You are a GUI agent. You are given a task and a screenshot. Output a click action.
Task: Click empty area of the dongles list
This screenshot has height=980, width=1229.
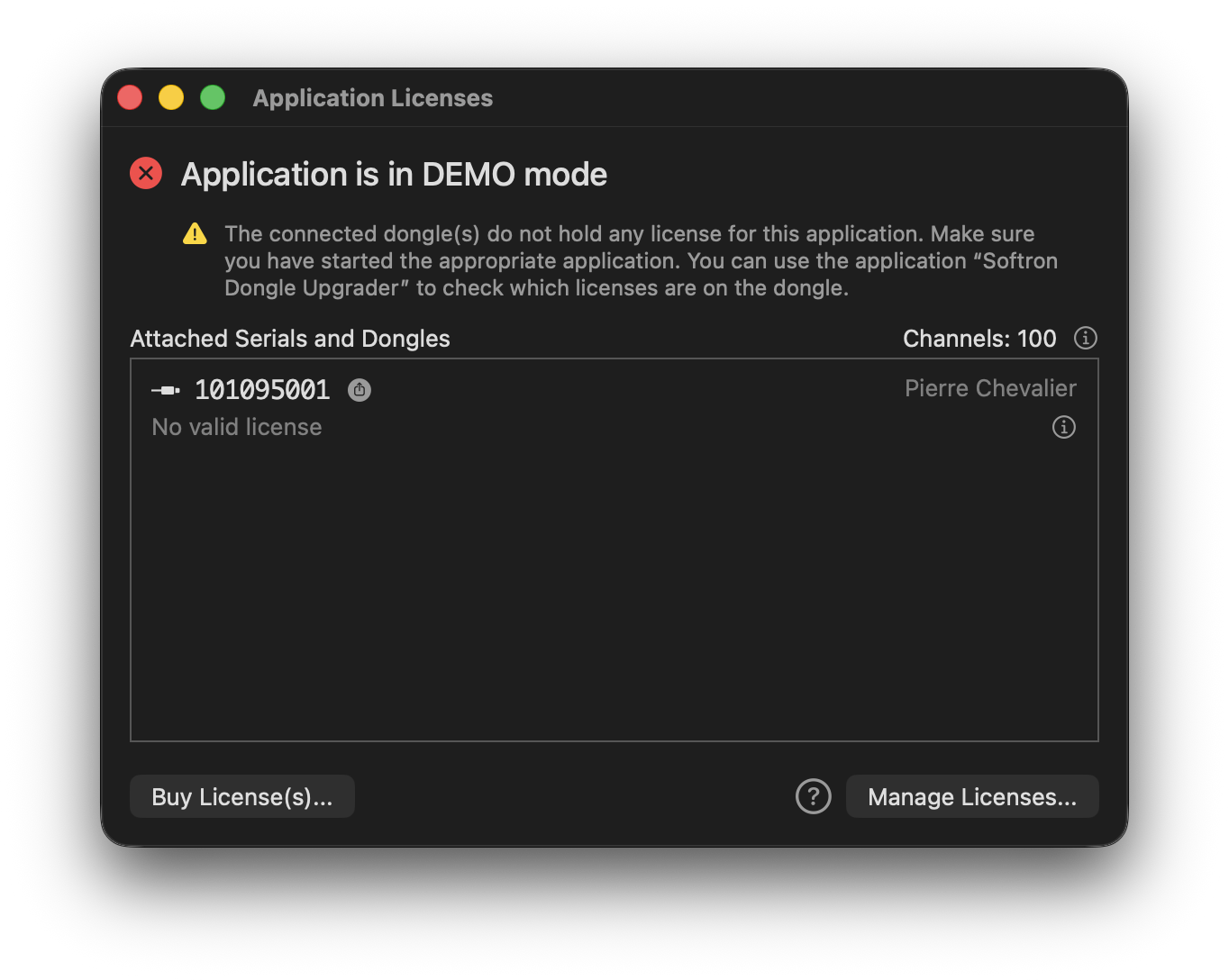click(614, 594)
